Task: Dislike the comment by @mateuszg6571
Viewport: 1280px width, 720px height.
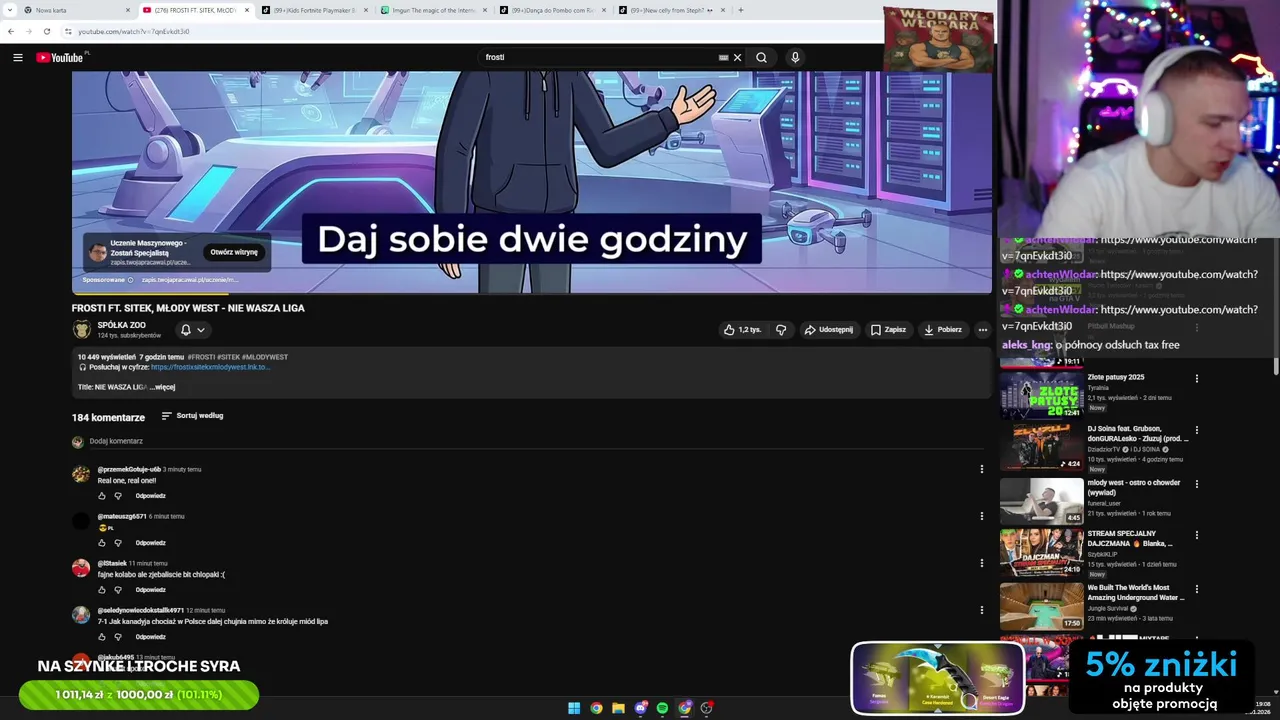Action: tap(118, 543)
